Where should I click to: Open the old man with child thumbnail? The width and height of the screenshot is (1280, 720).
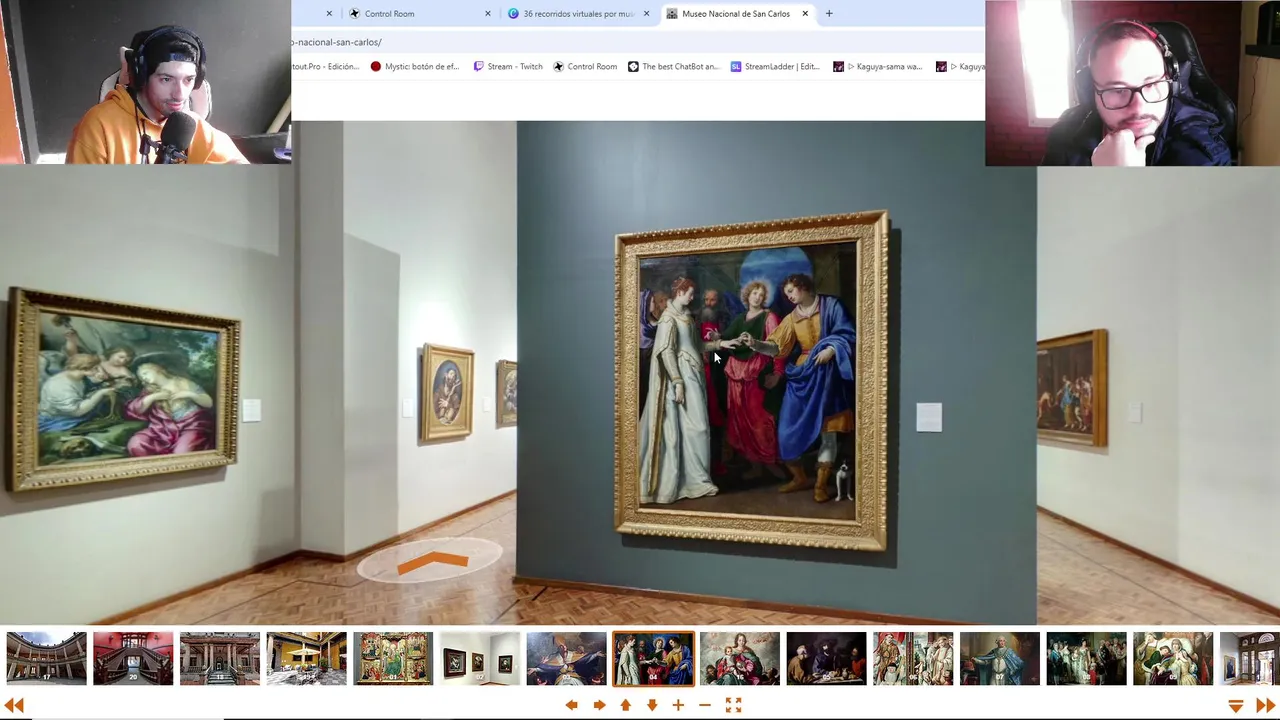1173,658
